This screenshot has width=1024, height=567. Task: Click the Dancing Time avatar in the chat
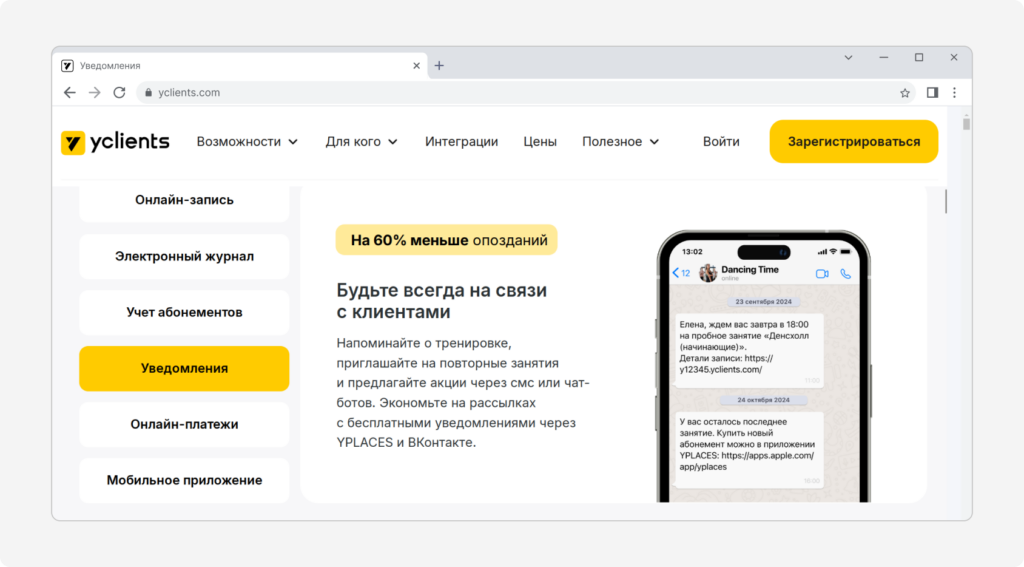708,273
